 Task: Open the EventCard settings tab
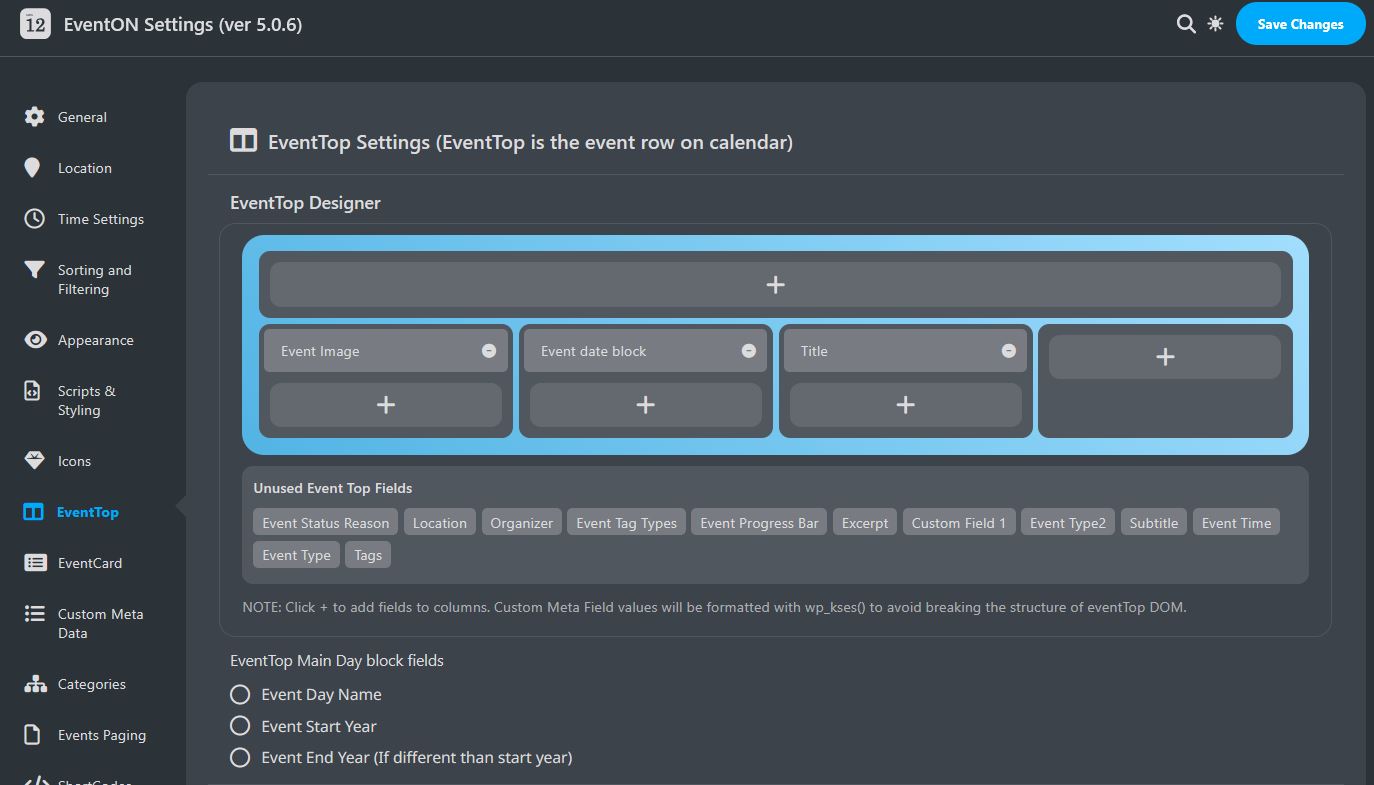(89, 563)
